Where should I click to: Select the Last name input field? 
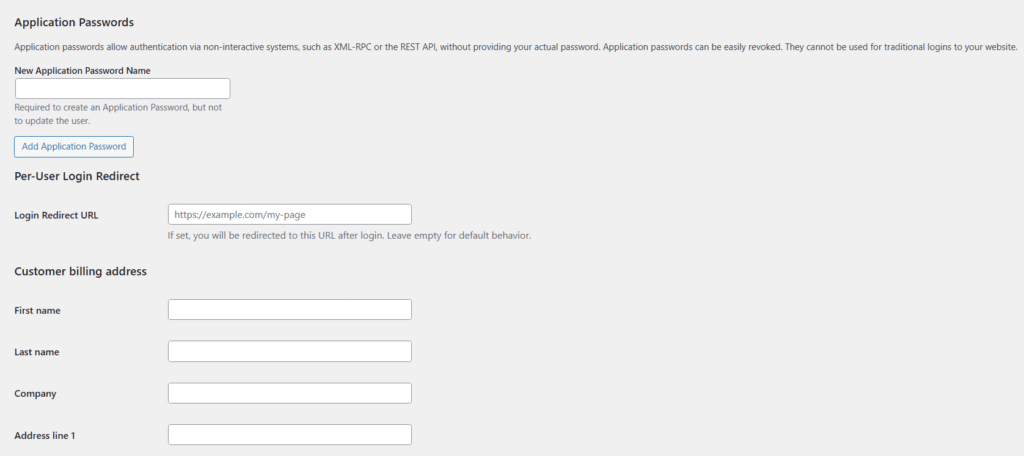click(x=290, y=351)
